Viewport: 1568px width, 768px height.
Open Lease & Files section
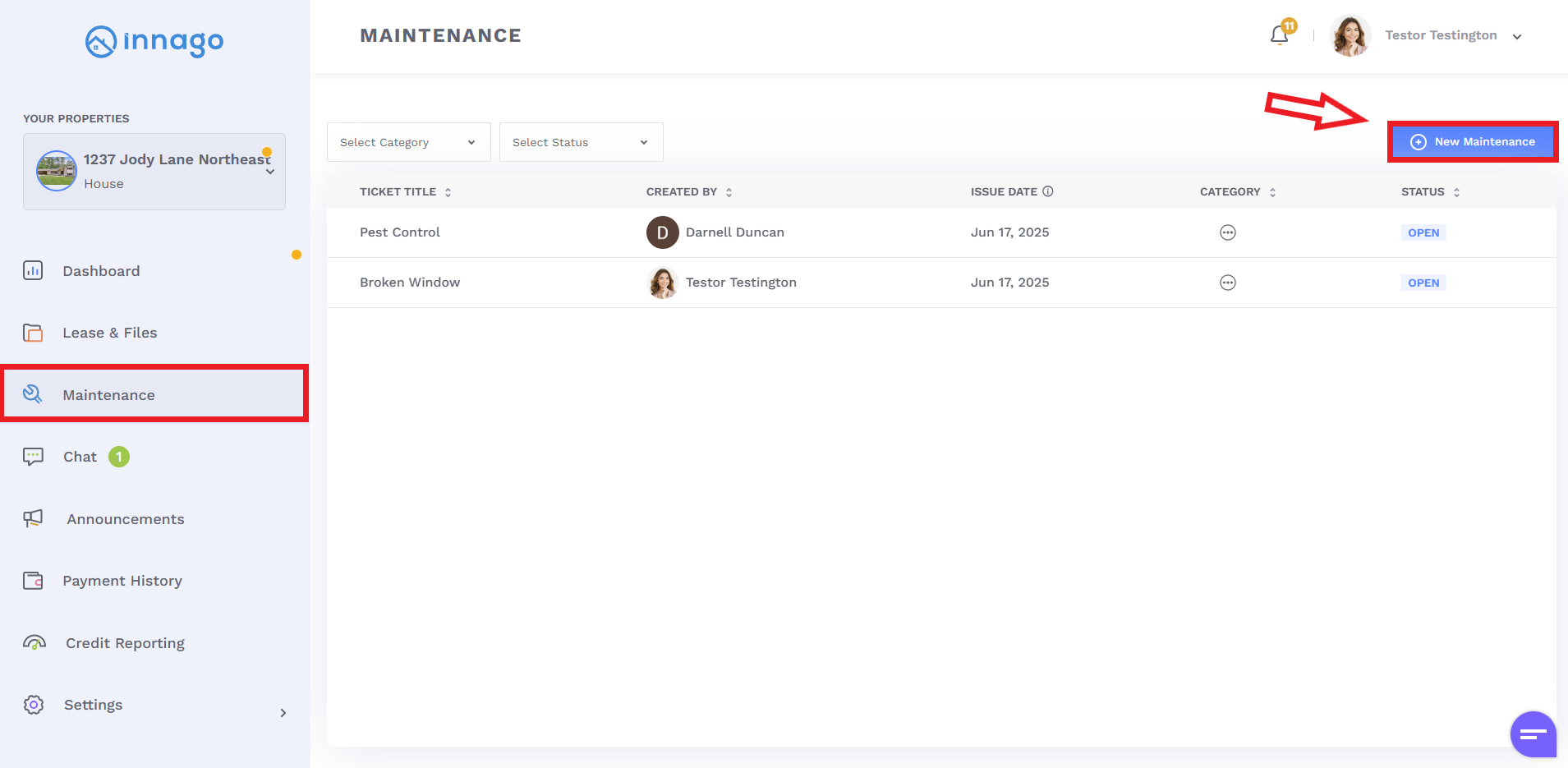(109, 333)
